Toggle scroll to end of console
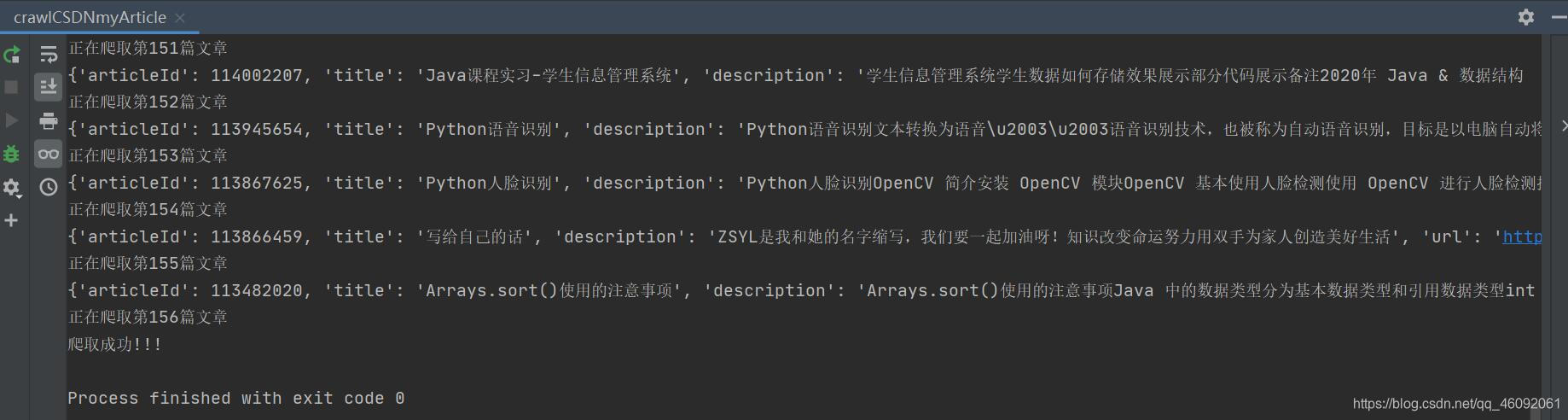The image size is (1568, 420). tap(49, 87)
